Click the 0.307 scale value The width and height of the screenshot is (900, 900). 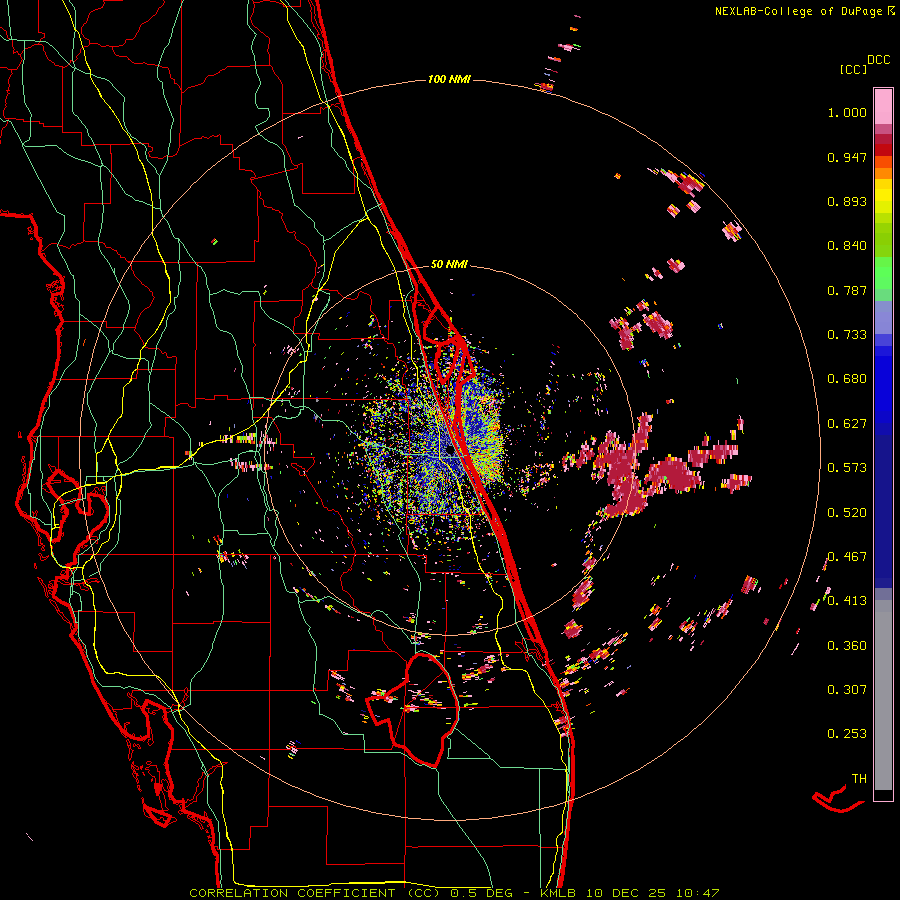pos(847,690)
